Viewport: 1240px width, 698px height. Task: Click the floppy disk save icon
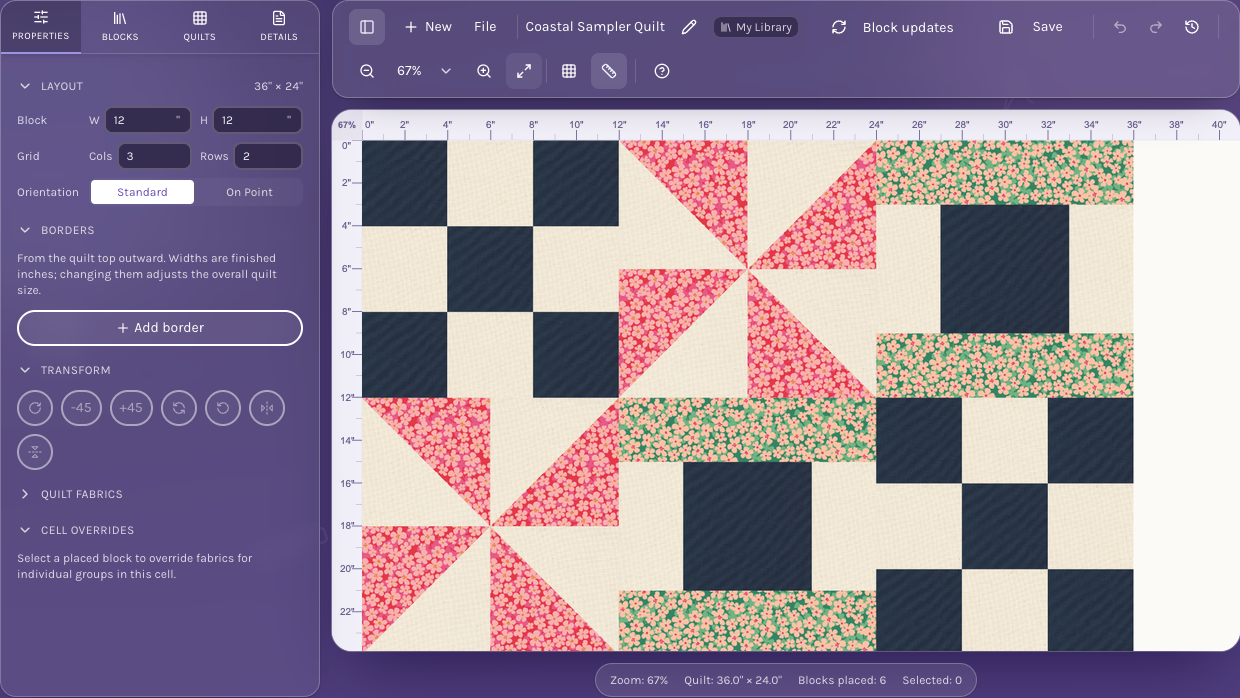(x=1006, y=27)
